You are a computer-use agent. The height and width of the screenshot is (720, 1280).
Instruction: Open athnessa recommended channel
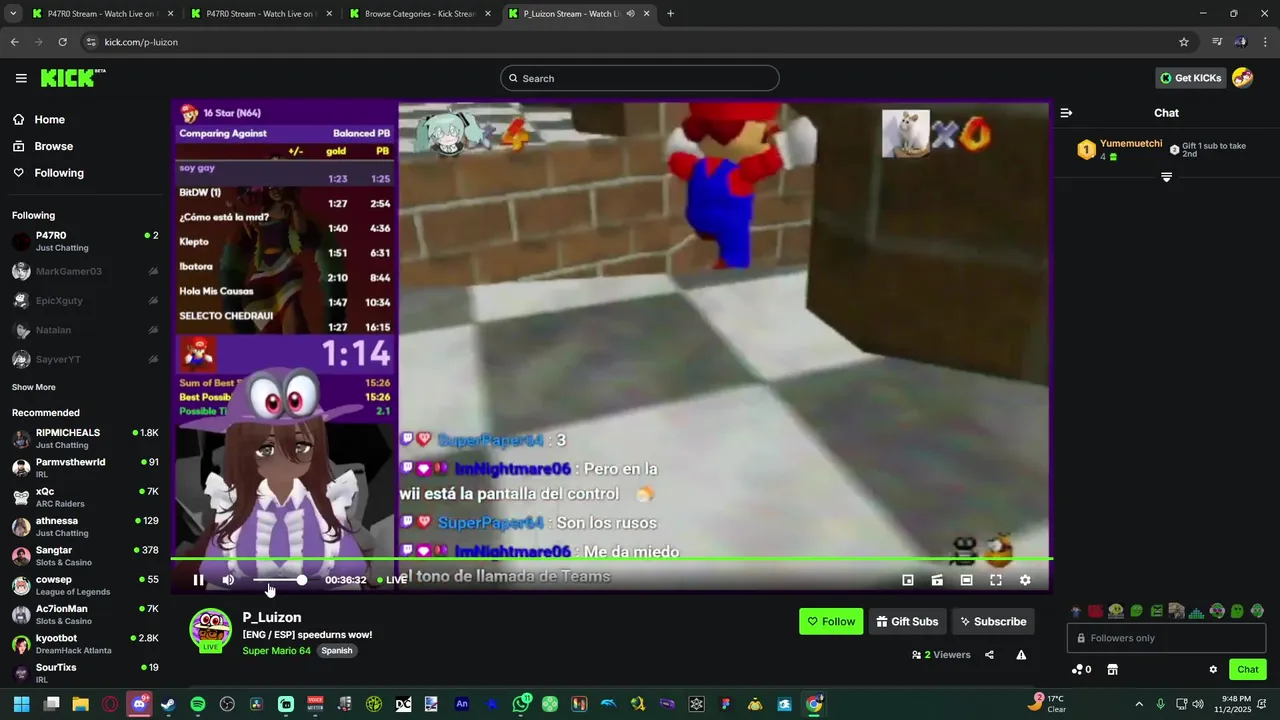(x=85, y=526)
